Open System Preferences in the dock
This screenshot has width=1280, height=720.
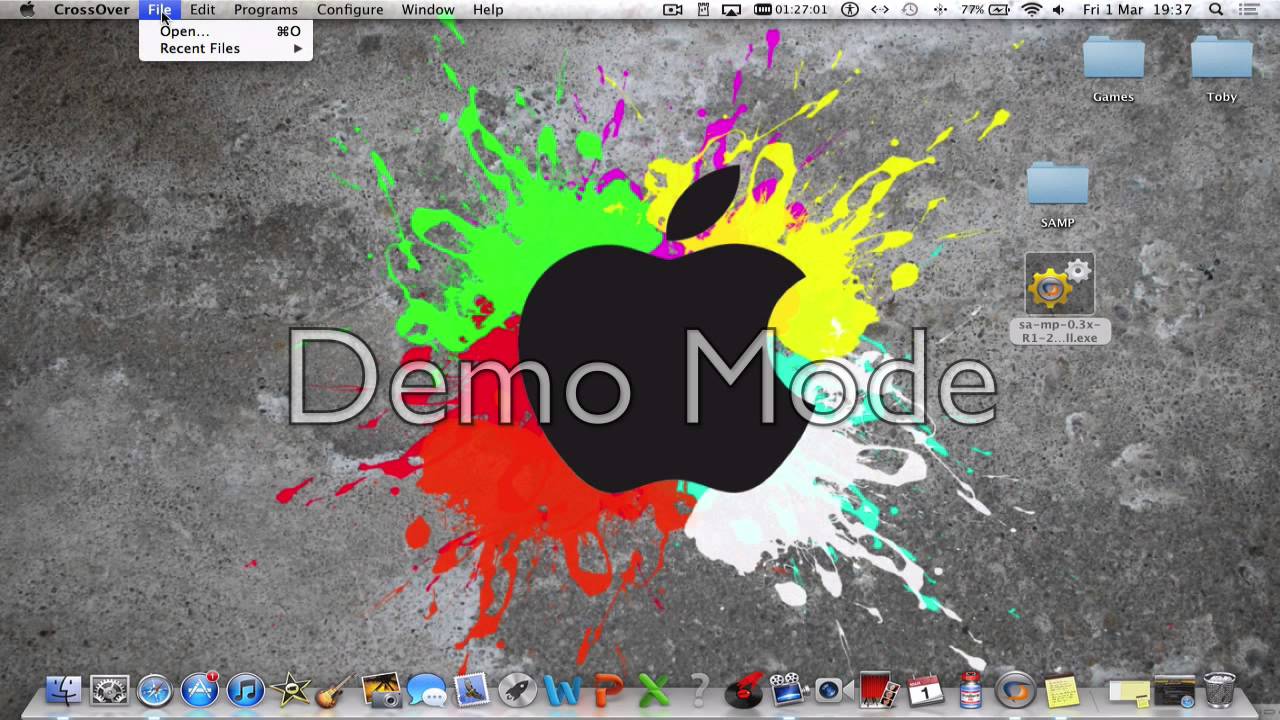point(109,690)
